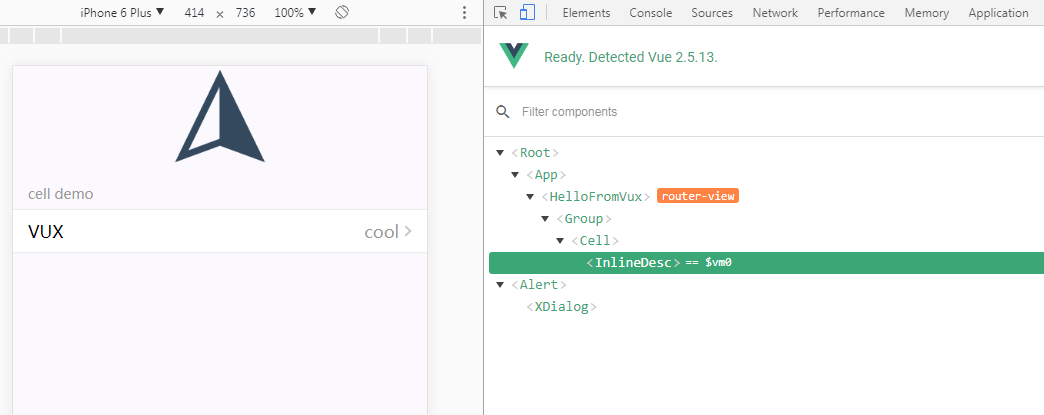Toggle the device toolbar icon
The width and height of the screenshot is (1044, 415).
(x=527, y=13)
